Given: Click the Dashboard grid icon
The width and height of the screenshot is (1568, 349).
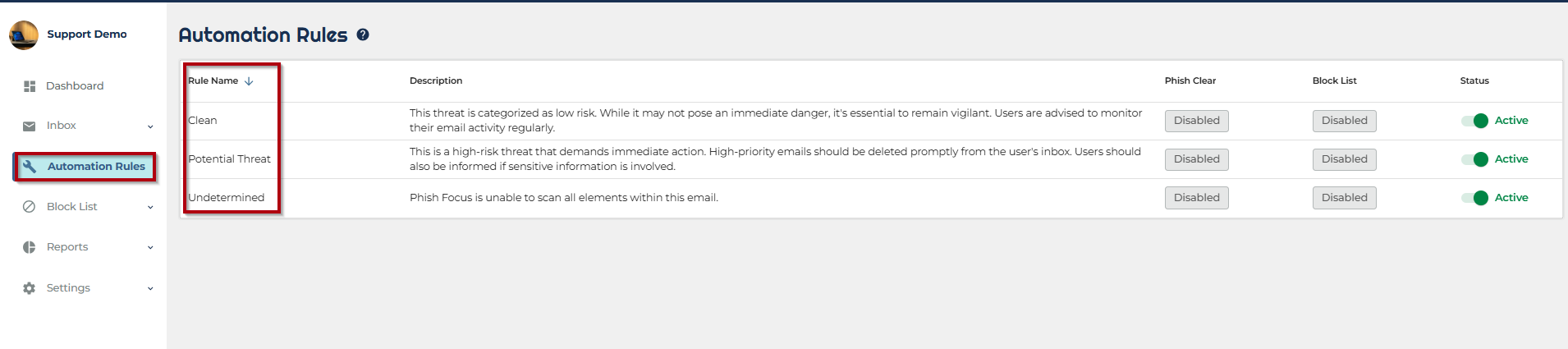Looking at the screenshot, I should [30, 86].
